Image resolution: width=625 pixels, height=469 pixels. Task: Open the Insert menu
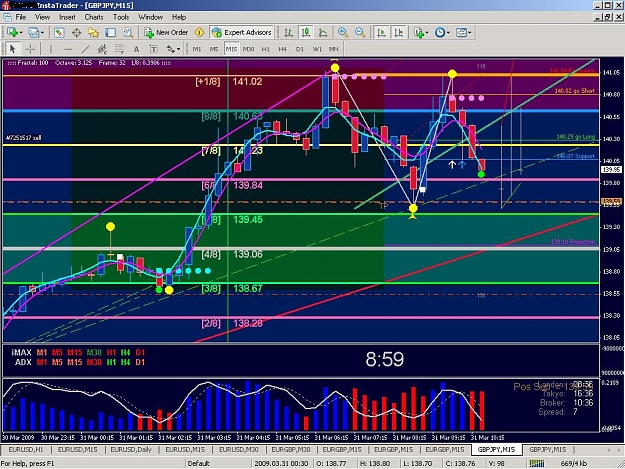(x=67, y=17)
